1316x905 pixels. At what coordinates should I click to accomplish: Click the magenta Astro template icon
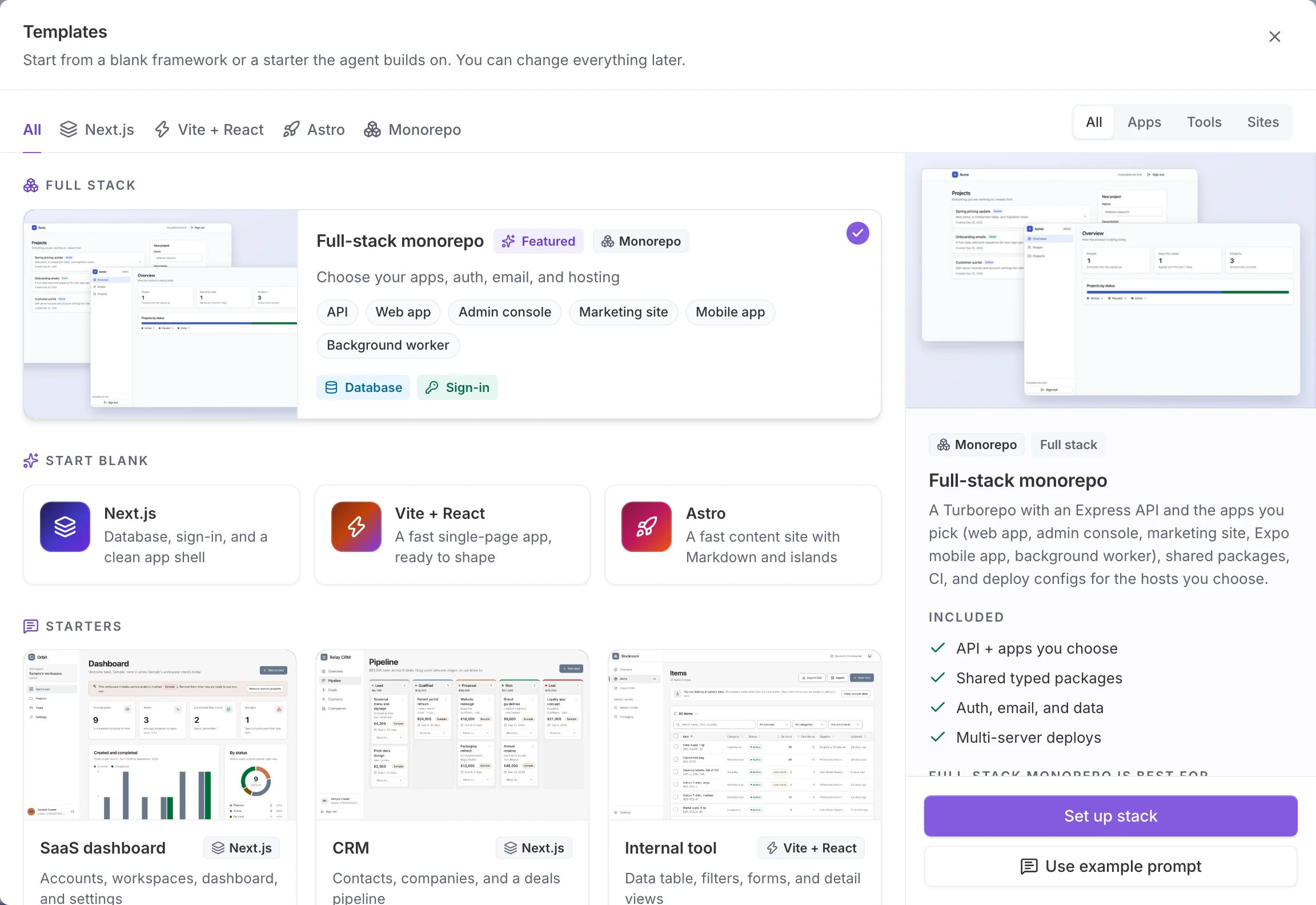pyautogui.click(x=647, y=527)
